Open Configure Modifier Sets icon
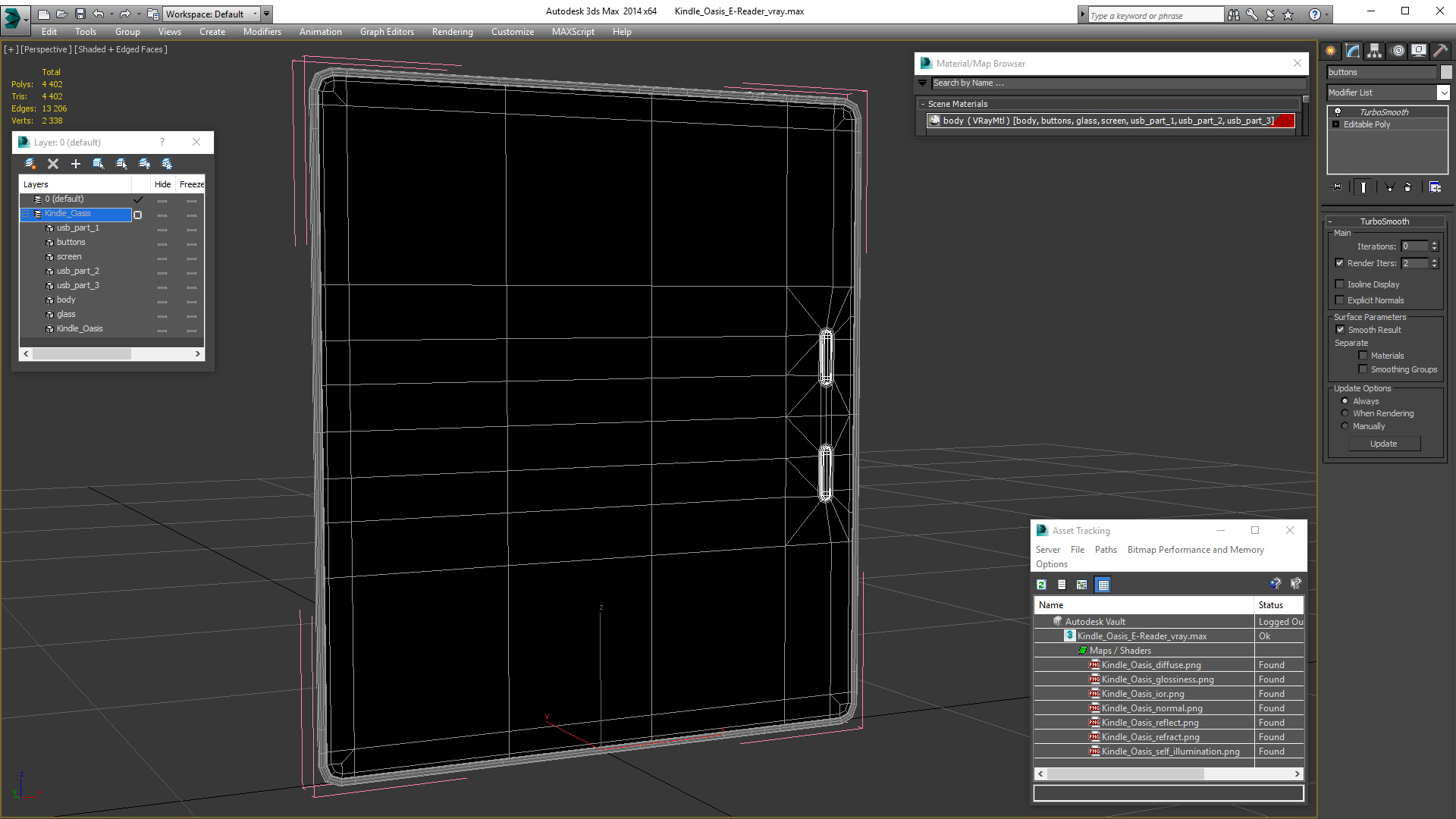1456x819 pixels. pyautogui.click(x=1436, y=187)
